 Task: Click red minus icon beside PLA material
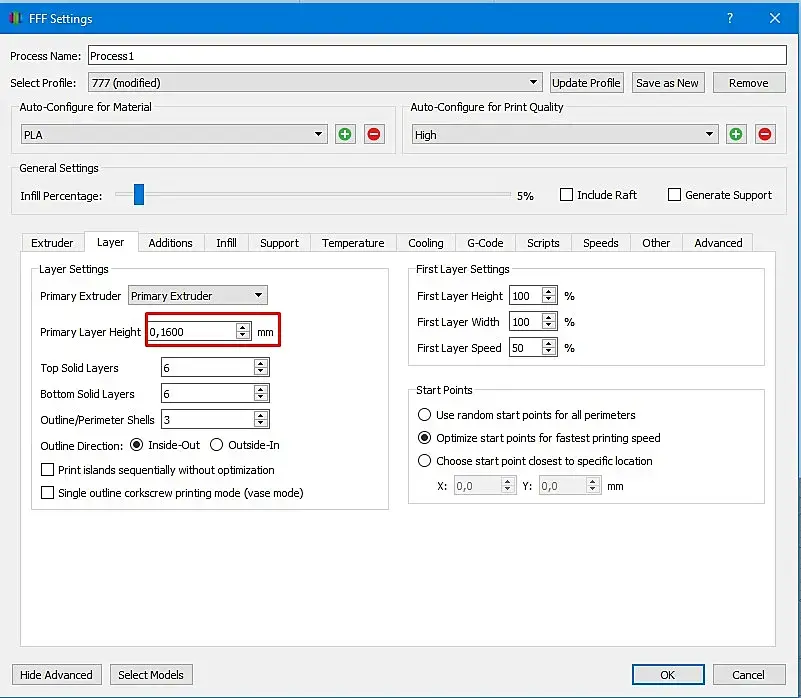374,134
